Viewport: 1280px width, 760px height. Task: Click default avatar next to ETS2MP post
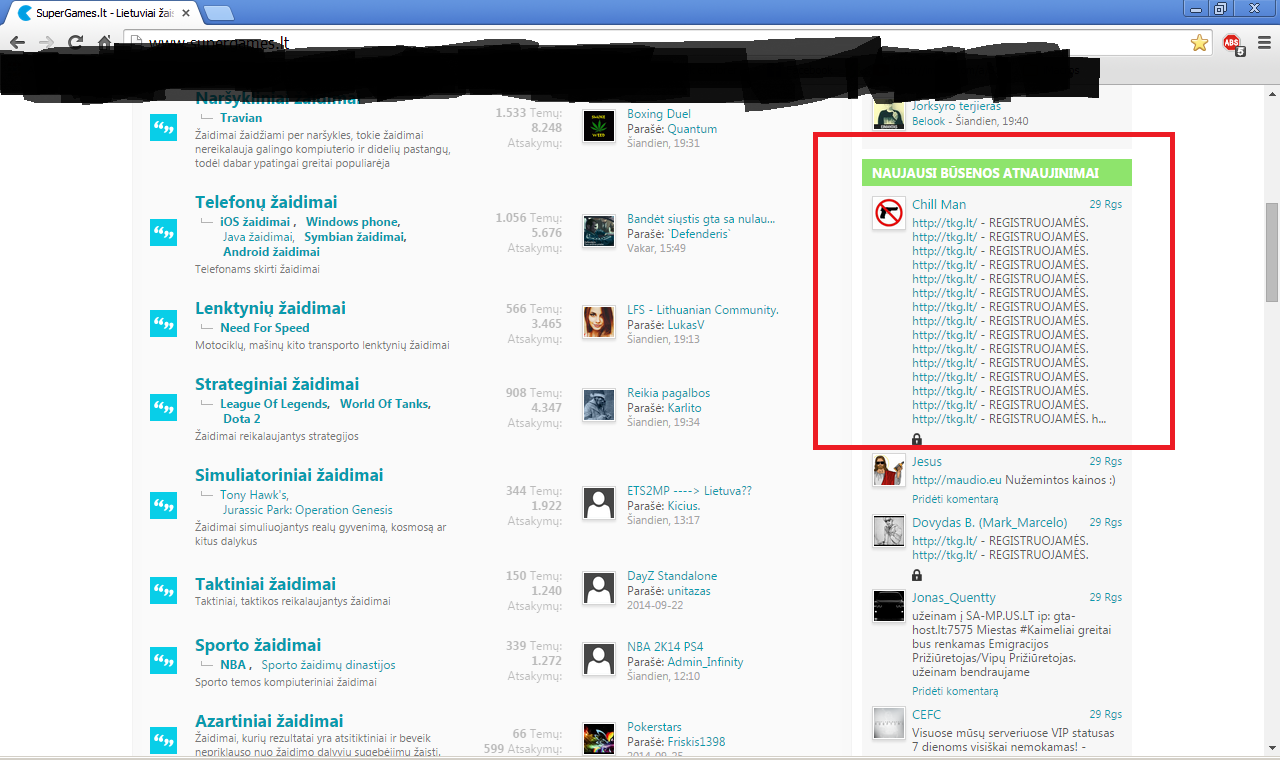coord(599,502)
